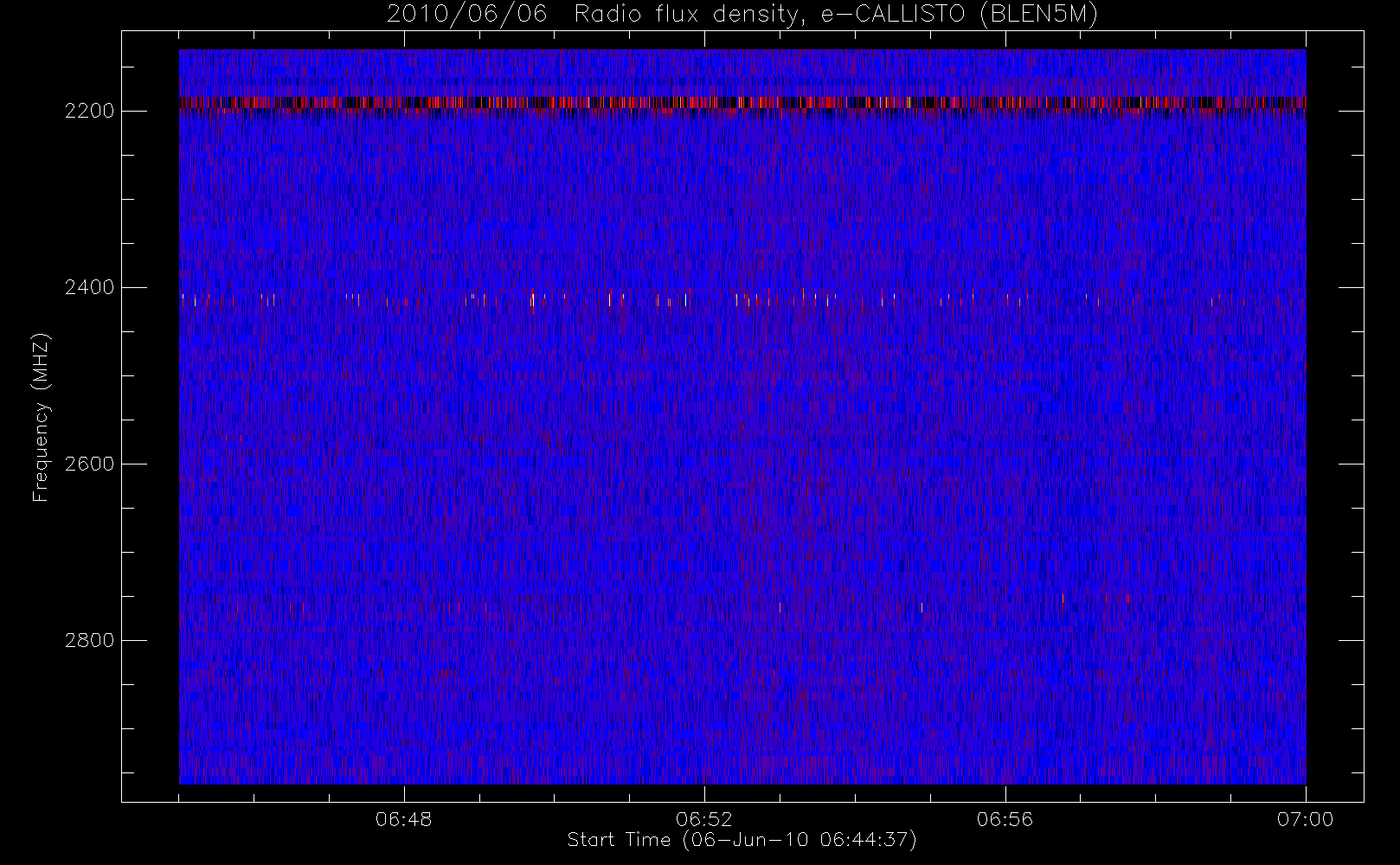Click the spectrogram at 2600 MHz and 06:52
1400x865 pixels.
(704, 464)
